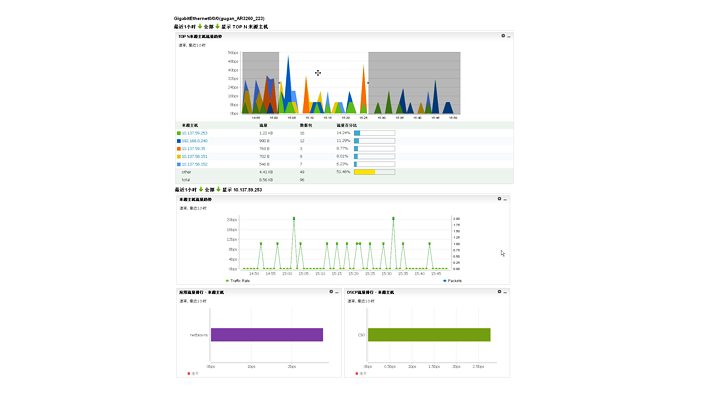The height and width of the screenshot is (400, 712).
Task: Toggle Traffic Rate legend in trend chart
Action: pyautogui.click(x=239, y=281)
